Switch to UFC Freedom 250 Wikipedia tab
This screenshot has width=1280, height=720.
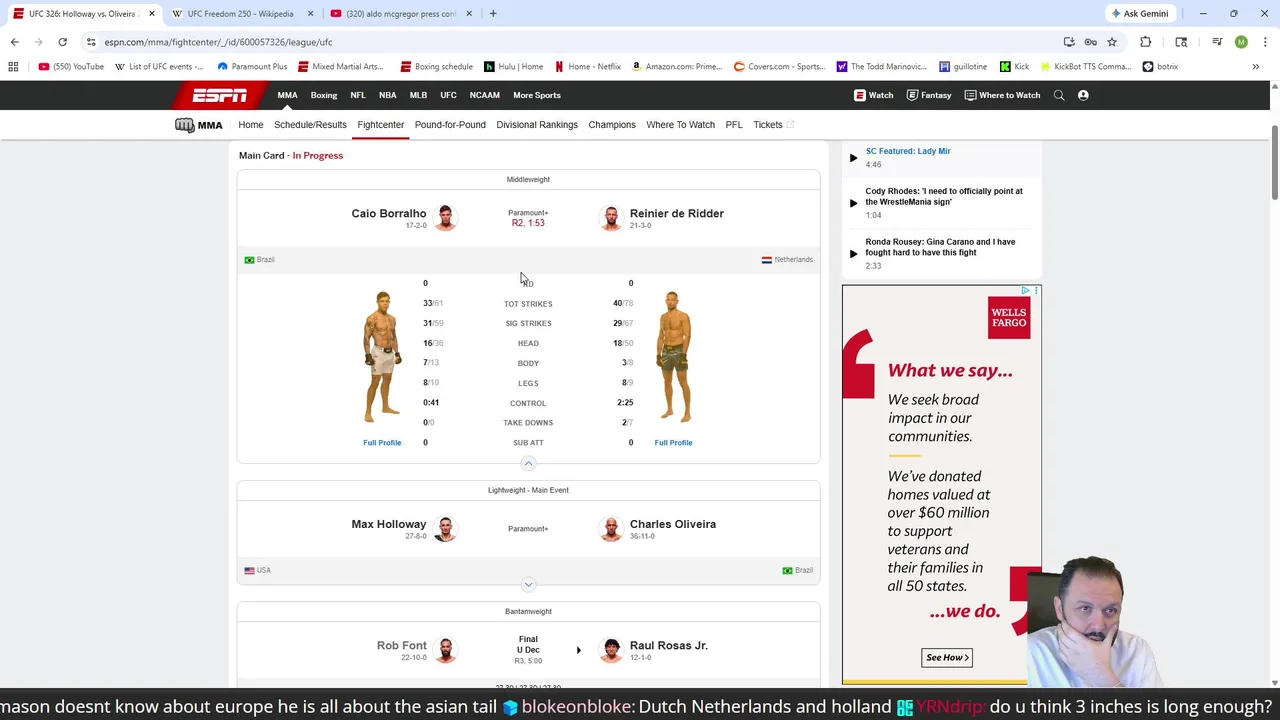240,14
